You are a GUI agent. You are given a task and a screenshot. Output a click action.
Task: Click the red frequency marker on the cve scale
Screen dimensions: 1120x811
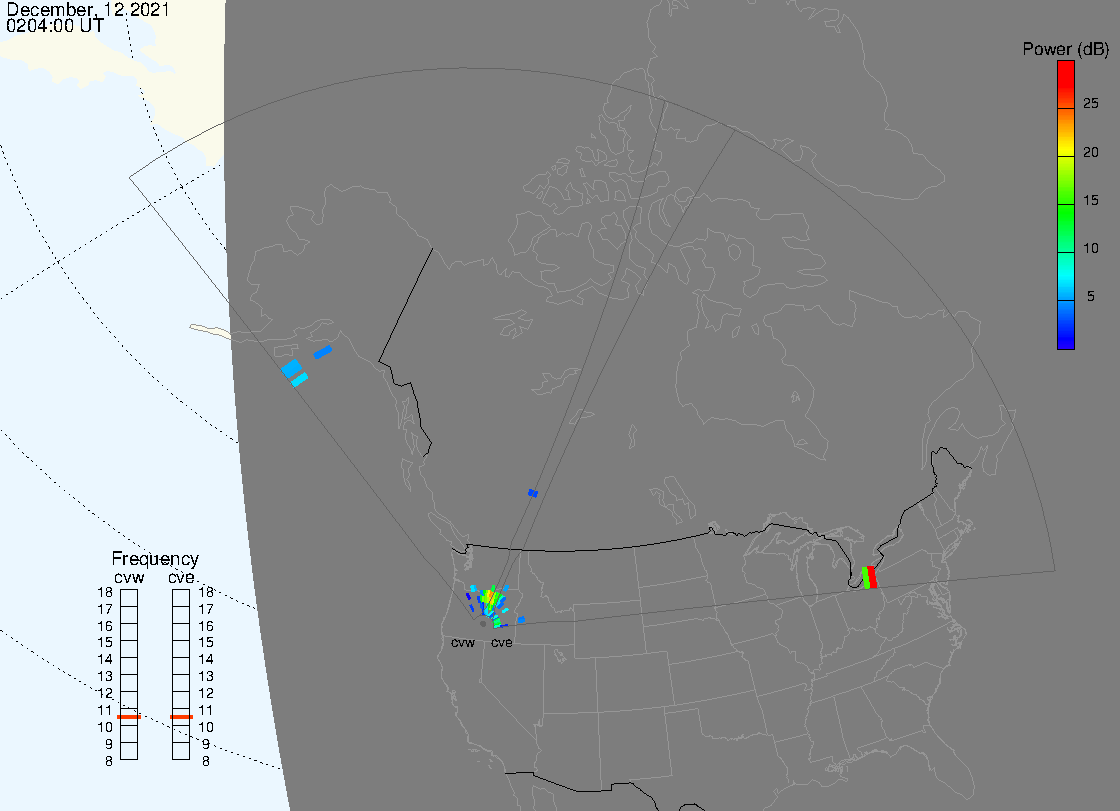[x=181, y=717]
